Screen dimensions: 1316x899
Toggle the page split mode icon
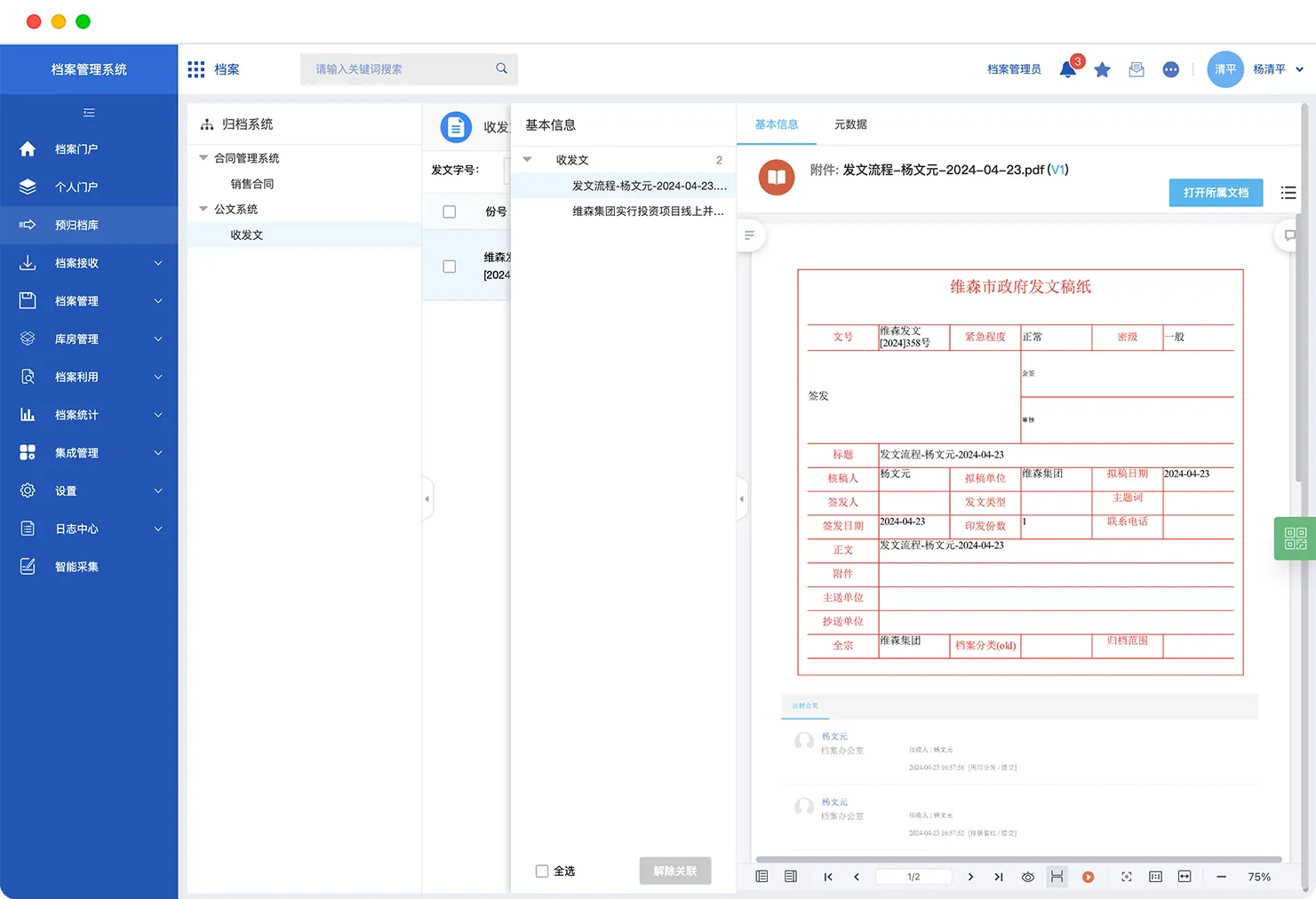[1057, 877]
